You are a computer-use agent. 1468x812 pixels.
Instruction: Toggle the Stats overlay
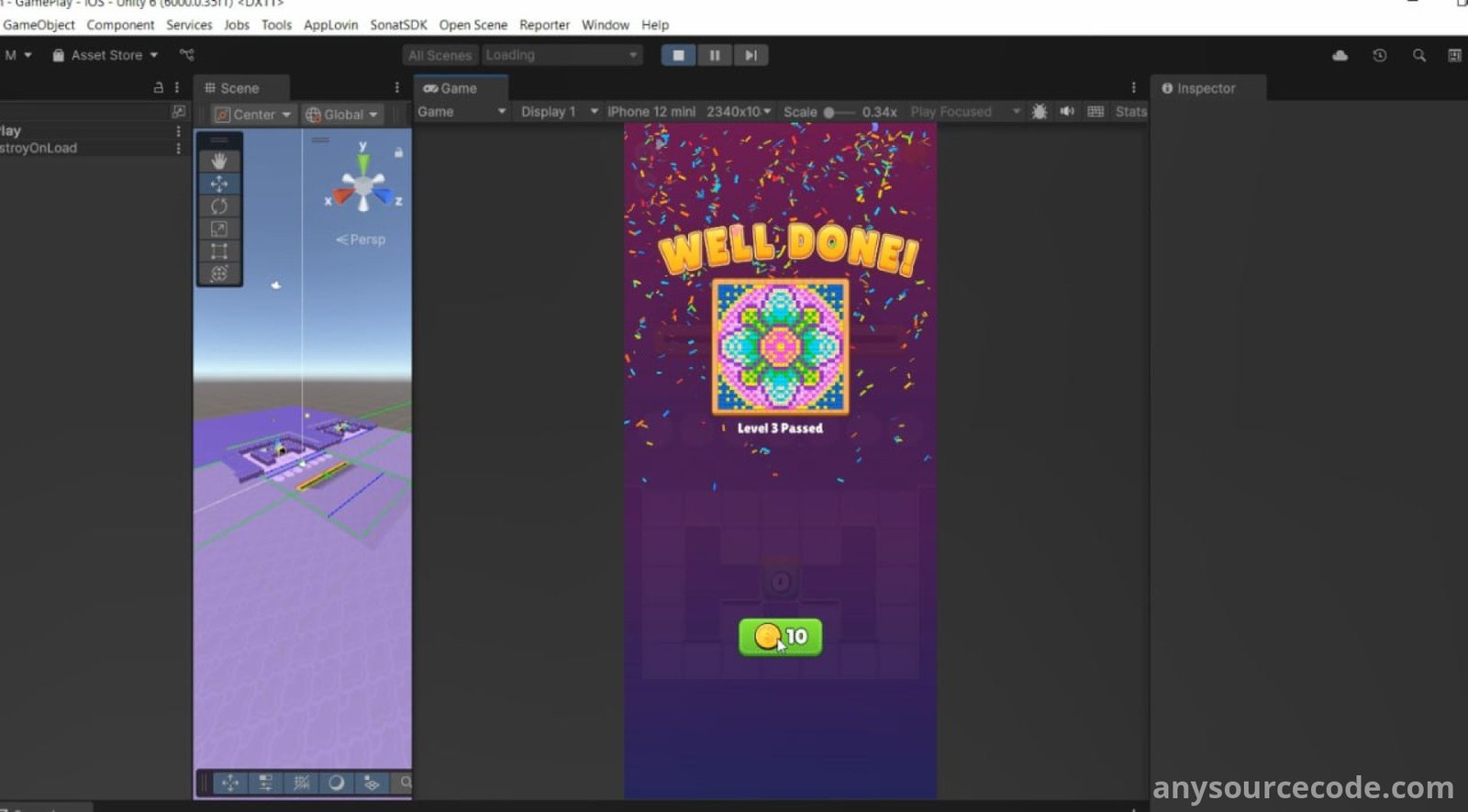coord(1130,111)
